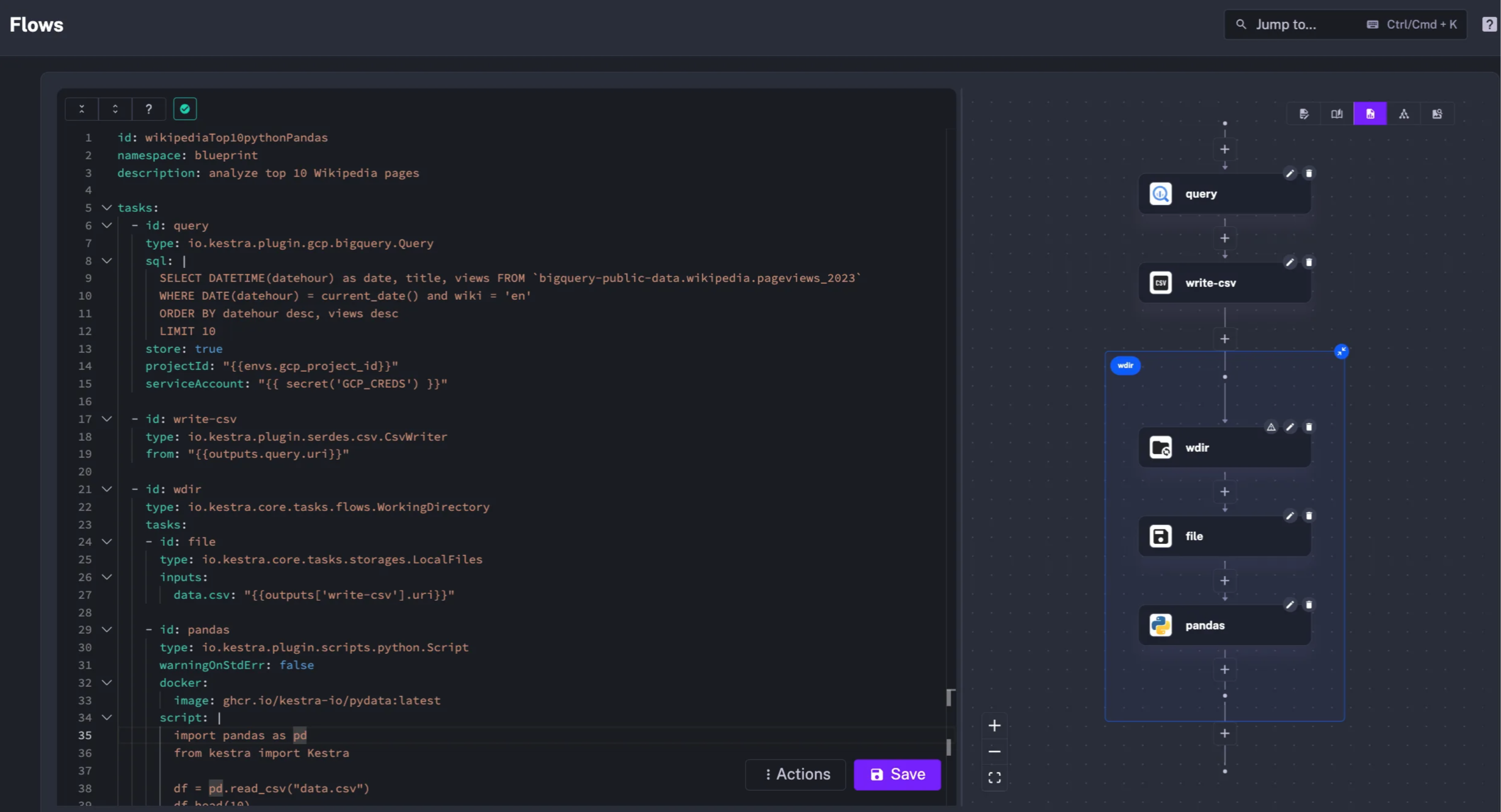Open the documentation panel icon

click(x=1337, y=114)
